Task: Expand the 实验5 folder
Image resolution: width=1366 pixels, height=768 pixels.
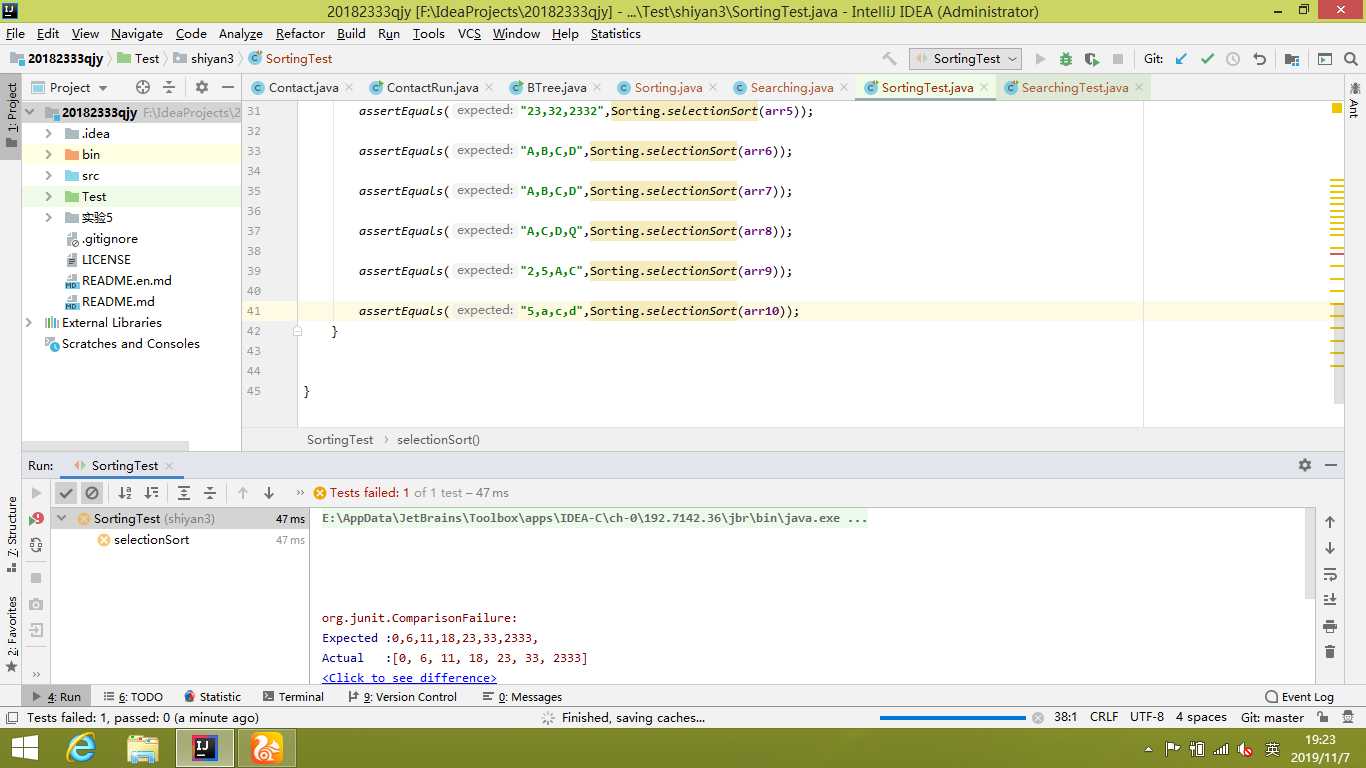Action: coord(48,217)
